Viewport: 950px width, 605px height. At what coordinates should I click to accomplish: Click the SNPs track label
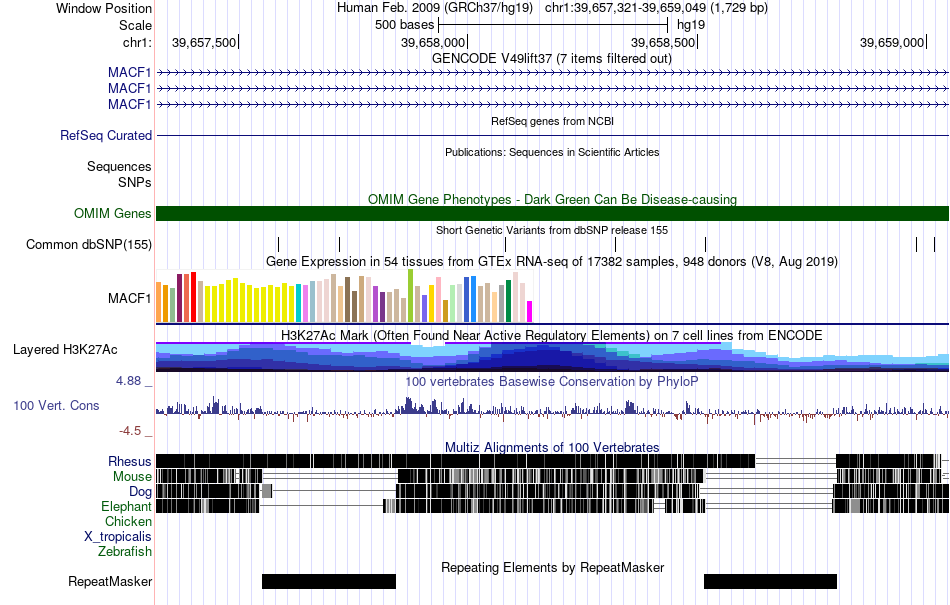pyautogui.click(x=135, y=182)
